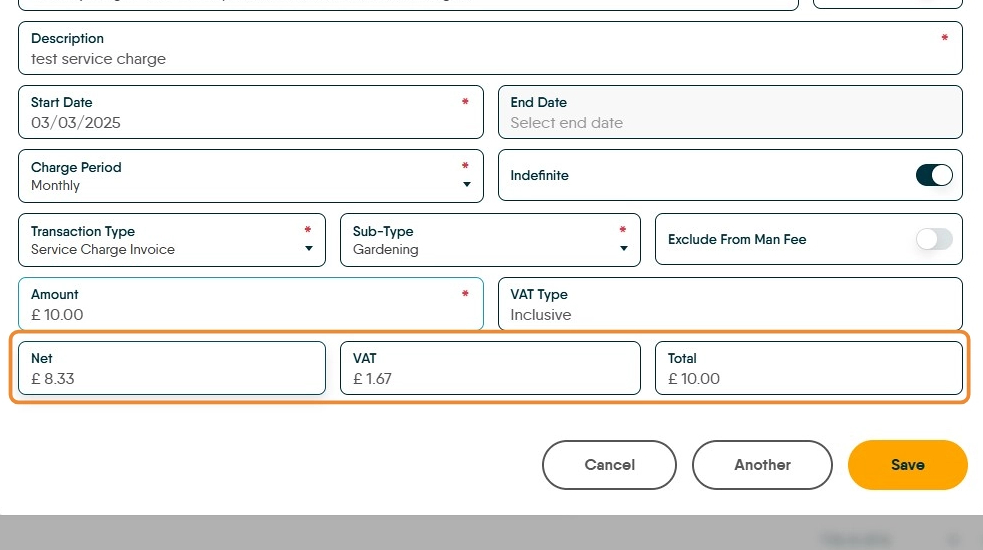This screenshot has height=550, width=983.
Task: Click the Total amount field
Action: (x=808, y=379)
